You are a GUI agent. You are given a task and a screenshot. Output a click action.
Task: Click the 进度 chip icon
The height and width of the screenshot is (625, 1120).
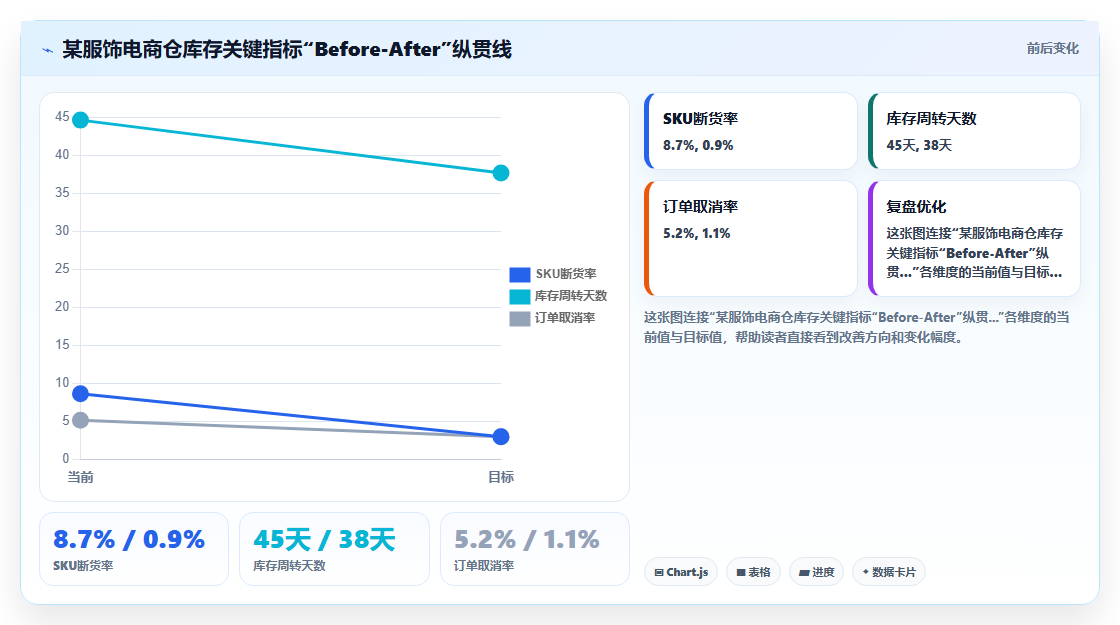click(x=804, y=573)
